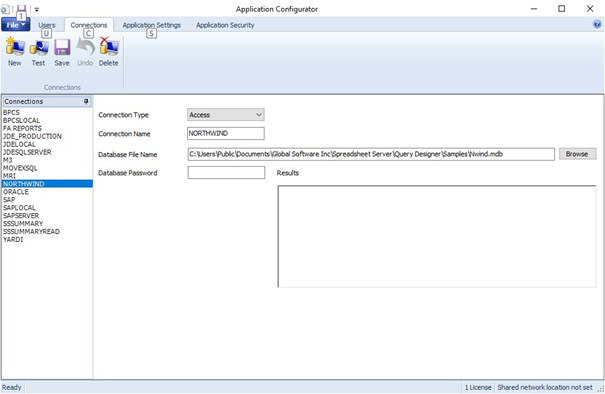The width and height of the screenshot is (605, 394).
Task: Click Shared network location not set status
Action: [x=545, y=387]
